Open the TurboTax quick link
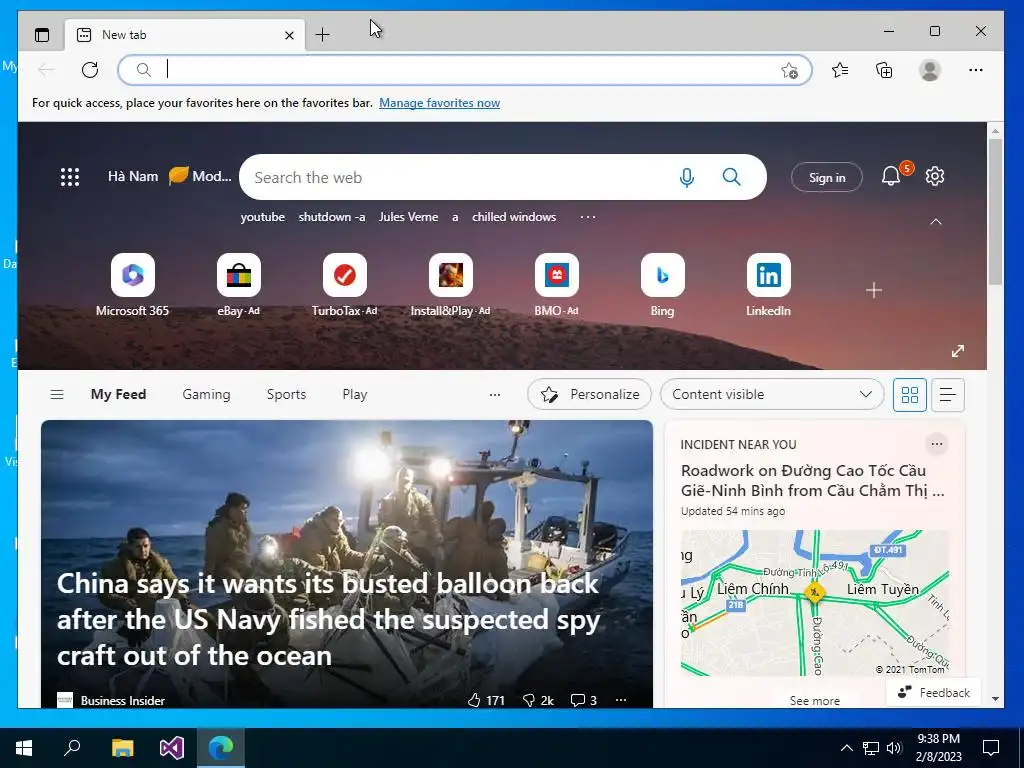 point(344,285)
